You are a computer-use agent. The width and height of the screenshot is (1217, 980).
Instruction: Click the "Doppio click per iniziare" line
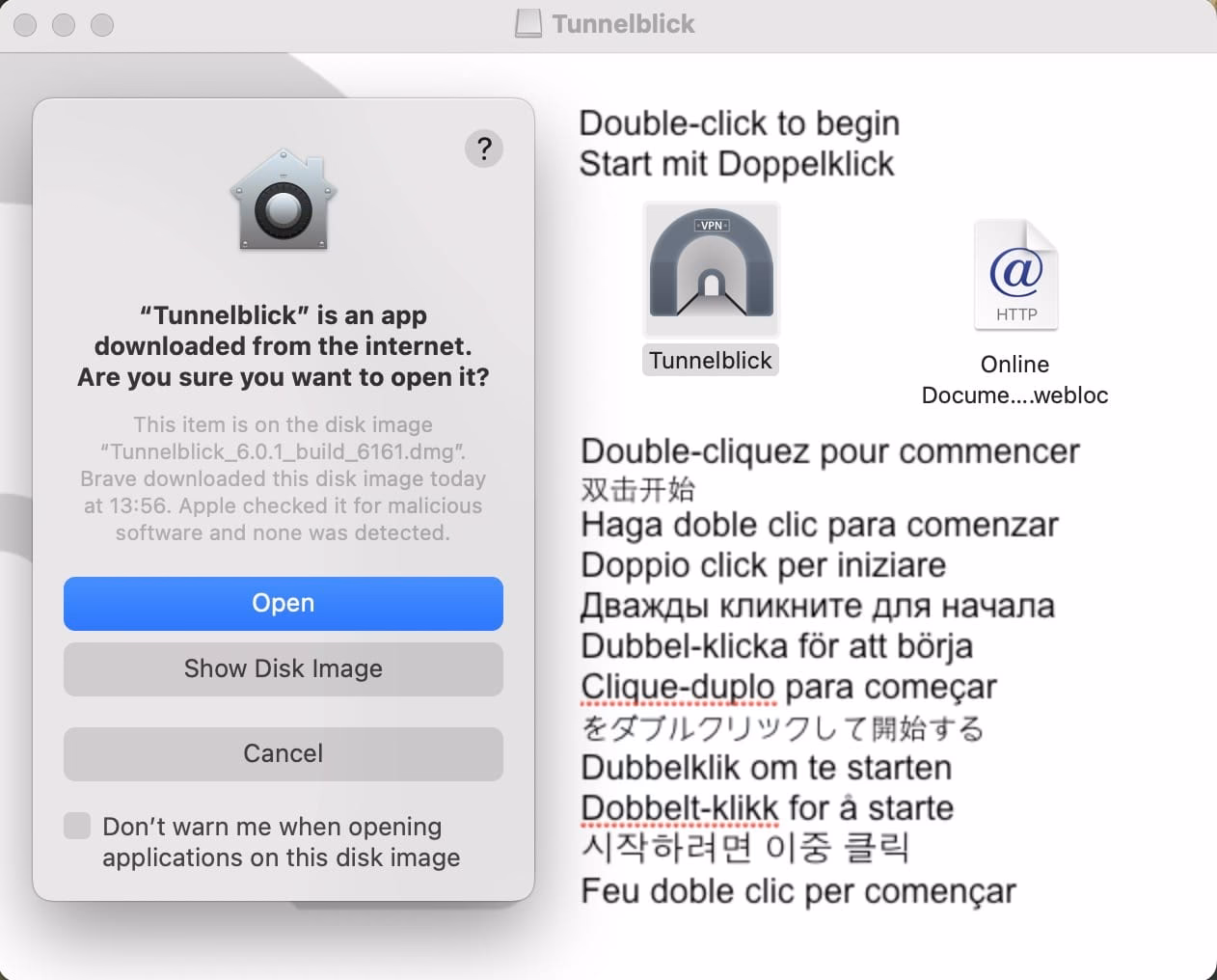pyautogui.click(x=764, y=565)
